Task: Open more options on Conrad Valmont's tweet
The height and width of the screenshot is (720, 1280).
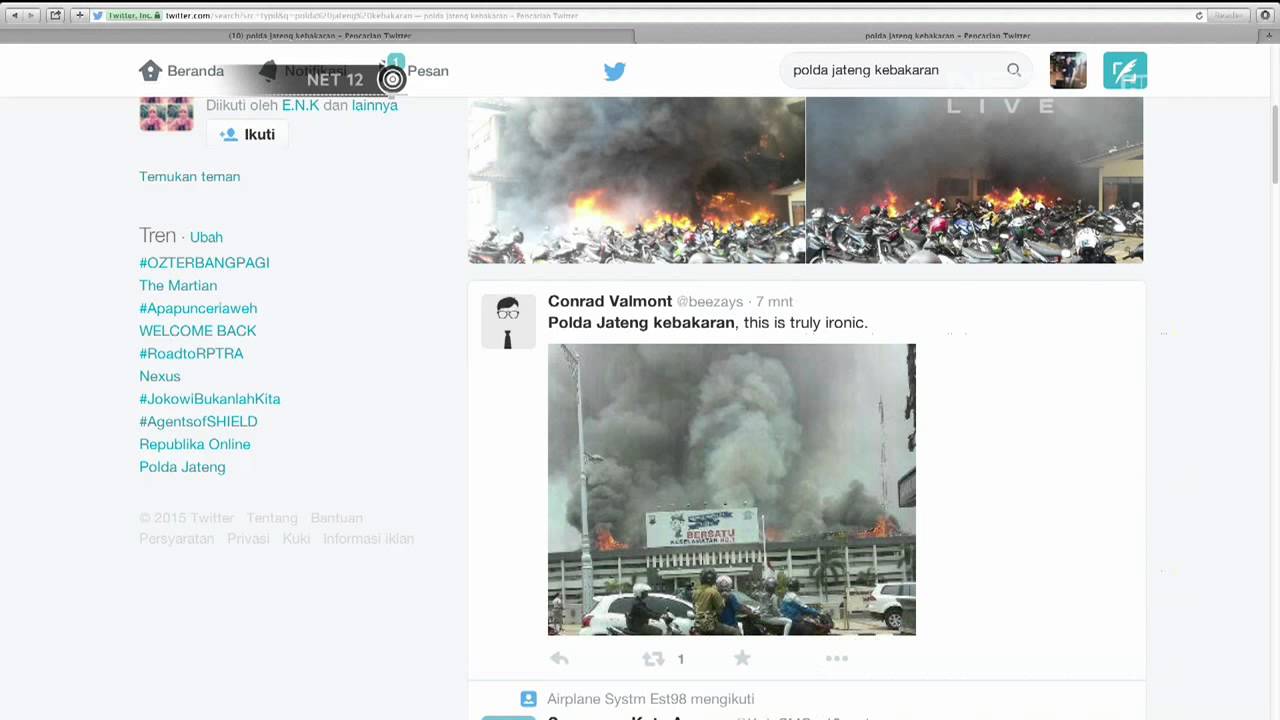Action: [837, 658]
